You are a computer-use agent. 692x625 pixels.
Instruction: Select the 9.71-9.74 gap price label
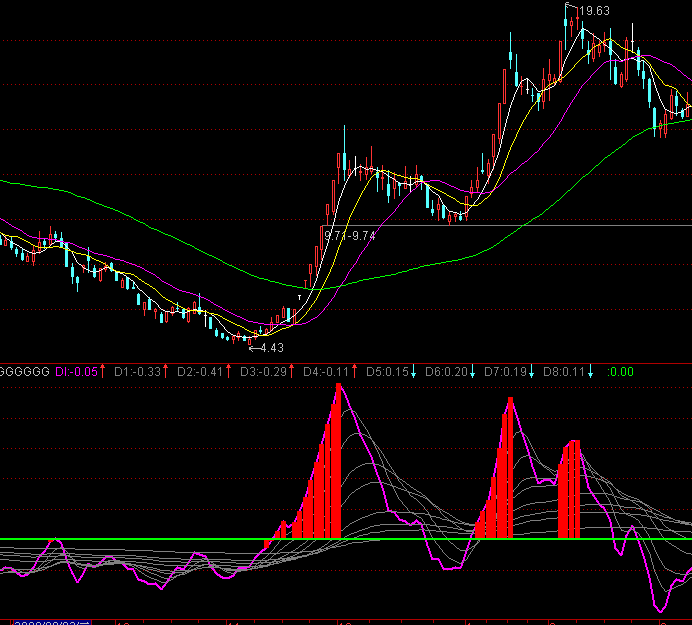coord(350,235)
